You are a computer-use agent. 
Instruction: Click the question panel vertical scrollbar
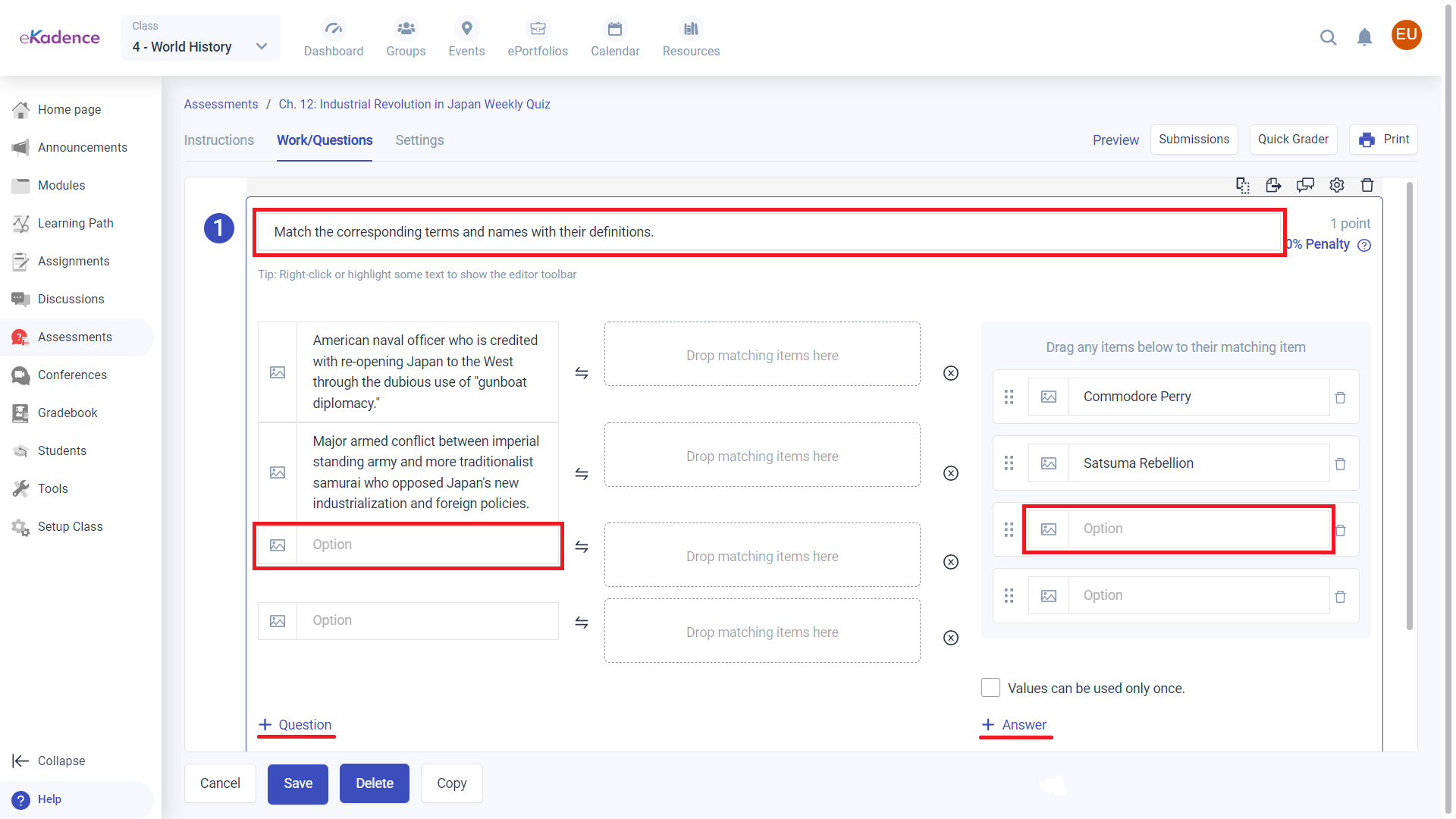[1409, 406]
